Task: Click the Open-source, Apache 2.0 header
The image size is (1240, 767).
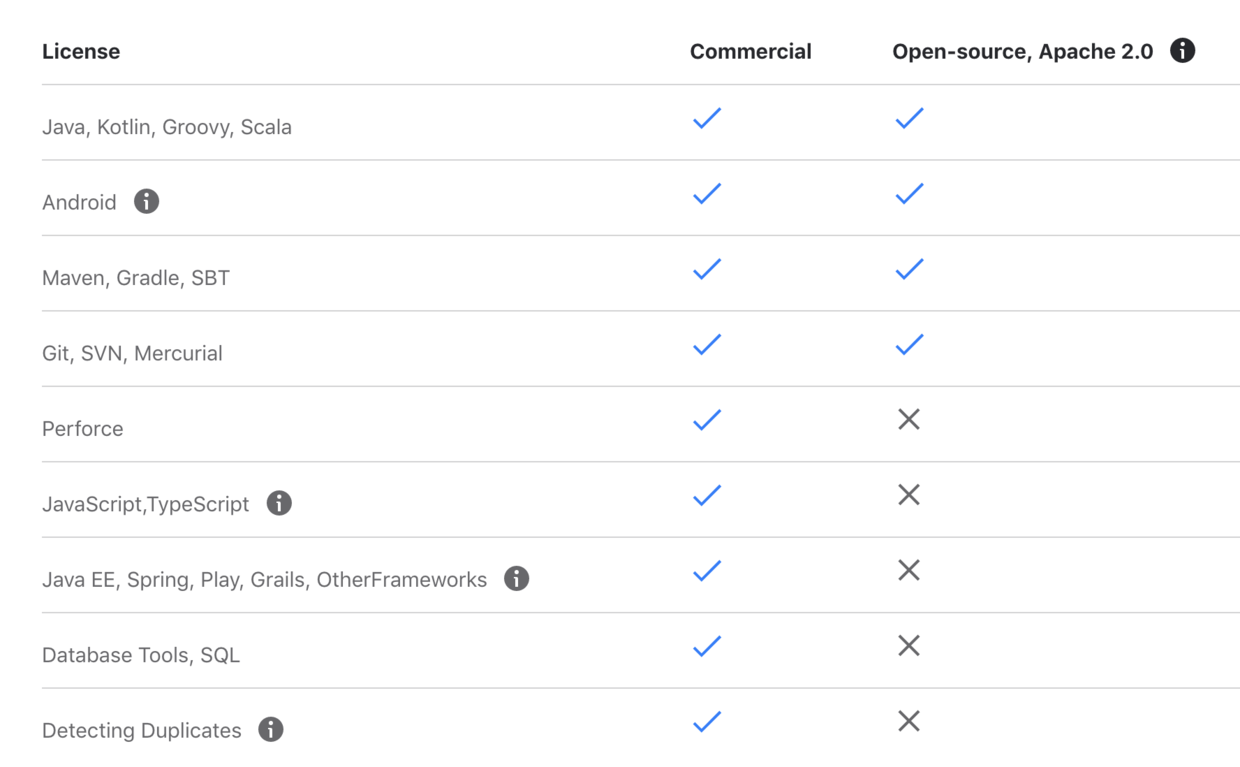Action: tap(1022, 52)
